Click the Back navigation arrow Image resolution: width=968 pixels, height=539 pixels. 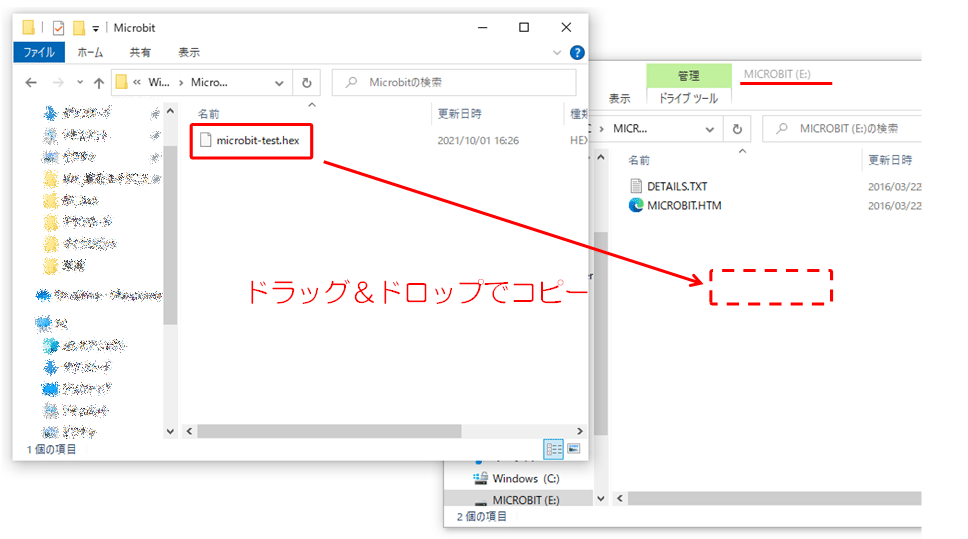point(31,82)
